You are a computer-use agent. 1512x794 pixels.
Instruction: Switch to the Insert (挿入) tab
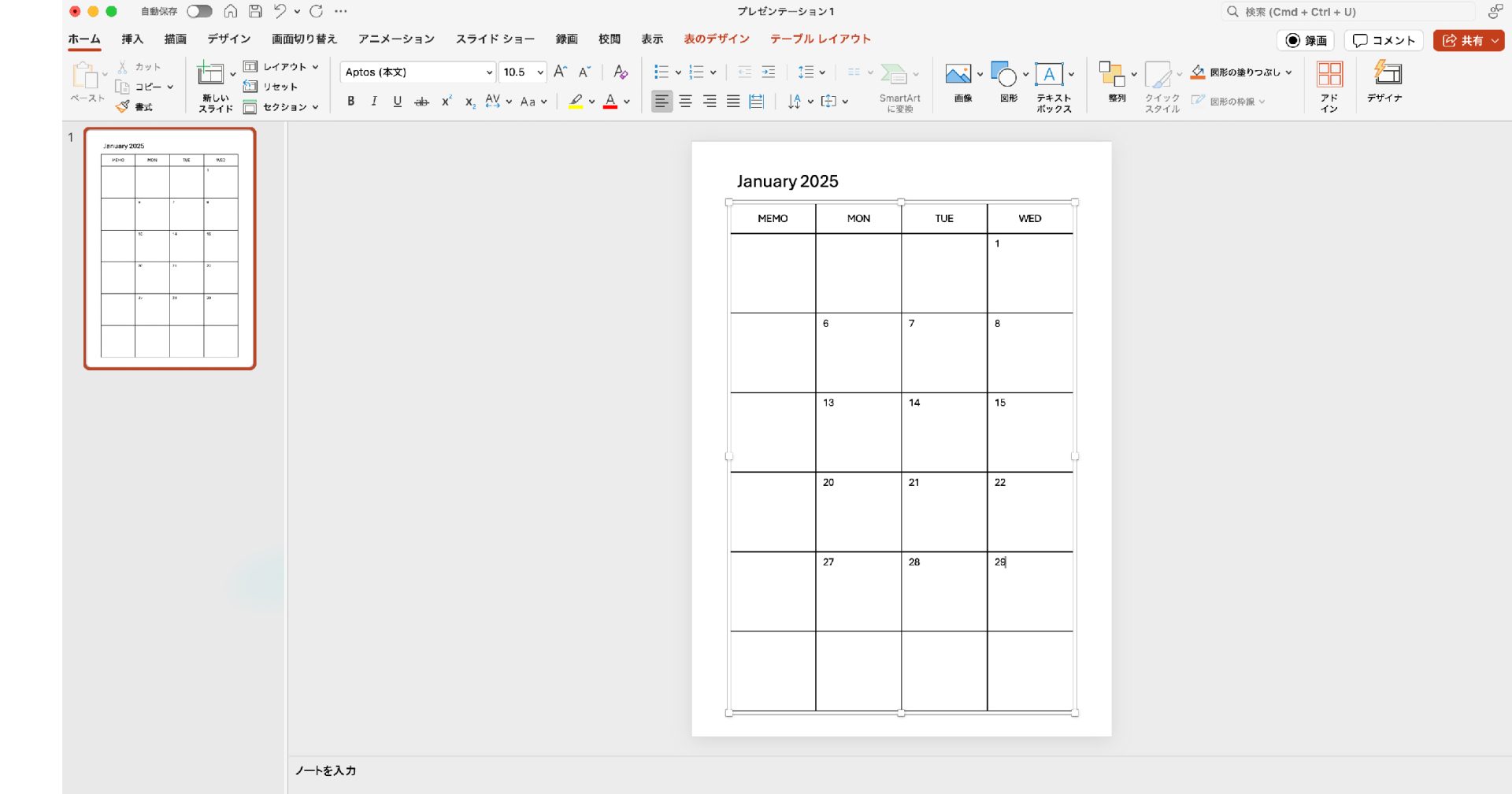click(x=132, y=39)
